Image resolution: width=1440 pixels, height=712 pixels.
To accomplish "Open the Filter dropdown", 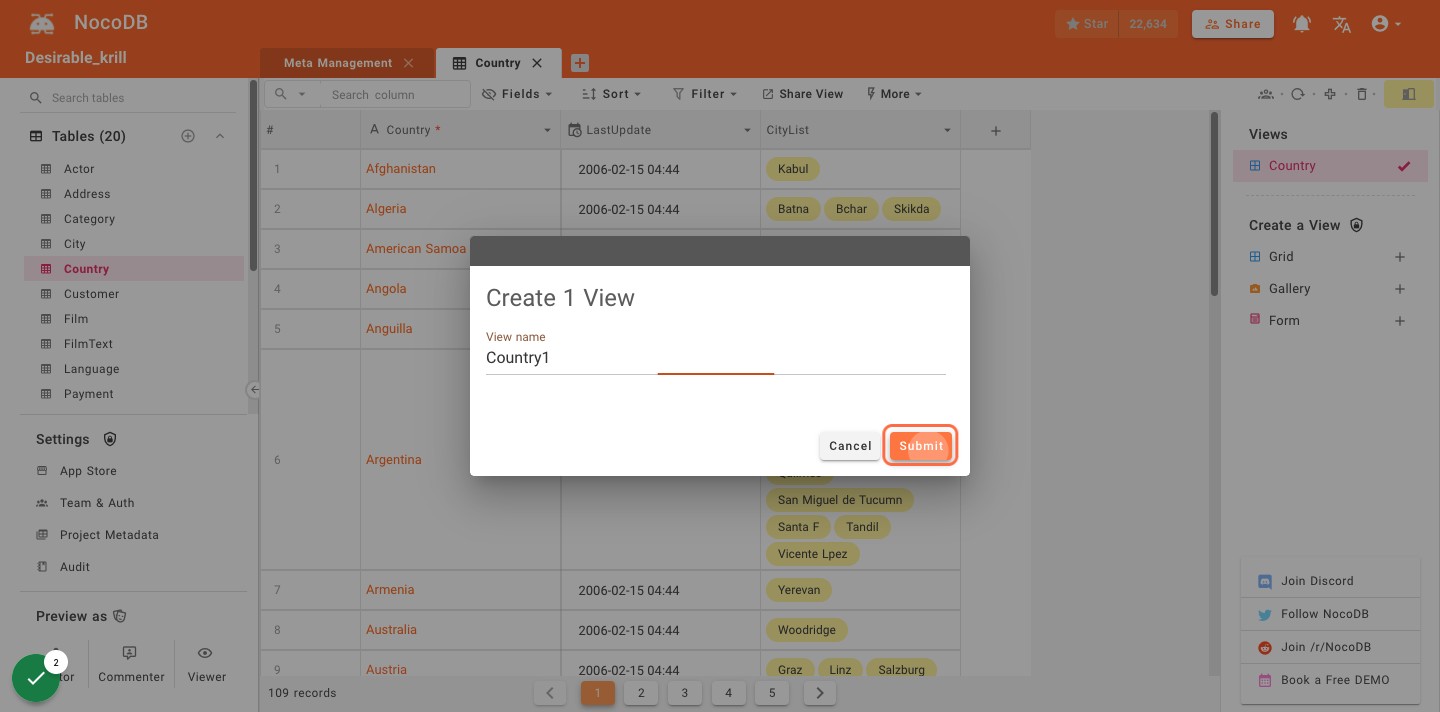I will coord(704,94).
